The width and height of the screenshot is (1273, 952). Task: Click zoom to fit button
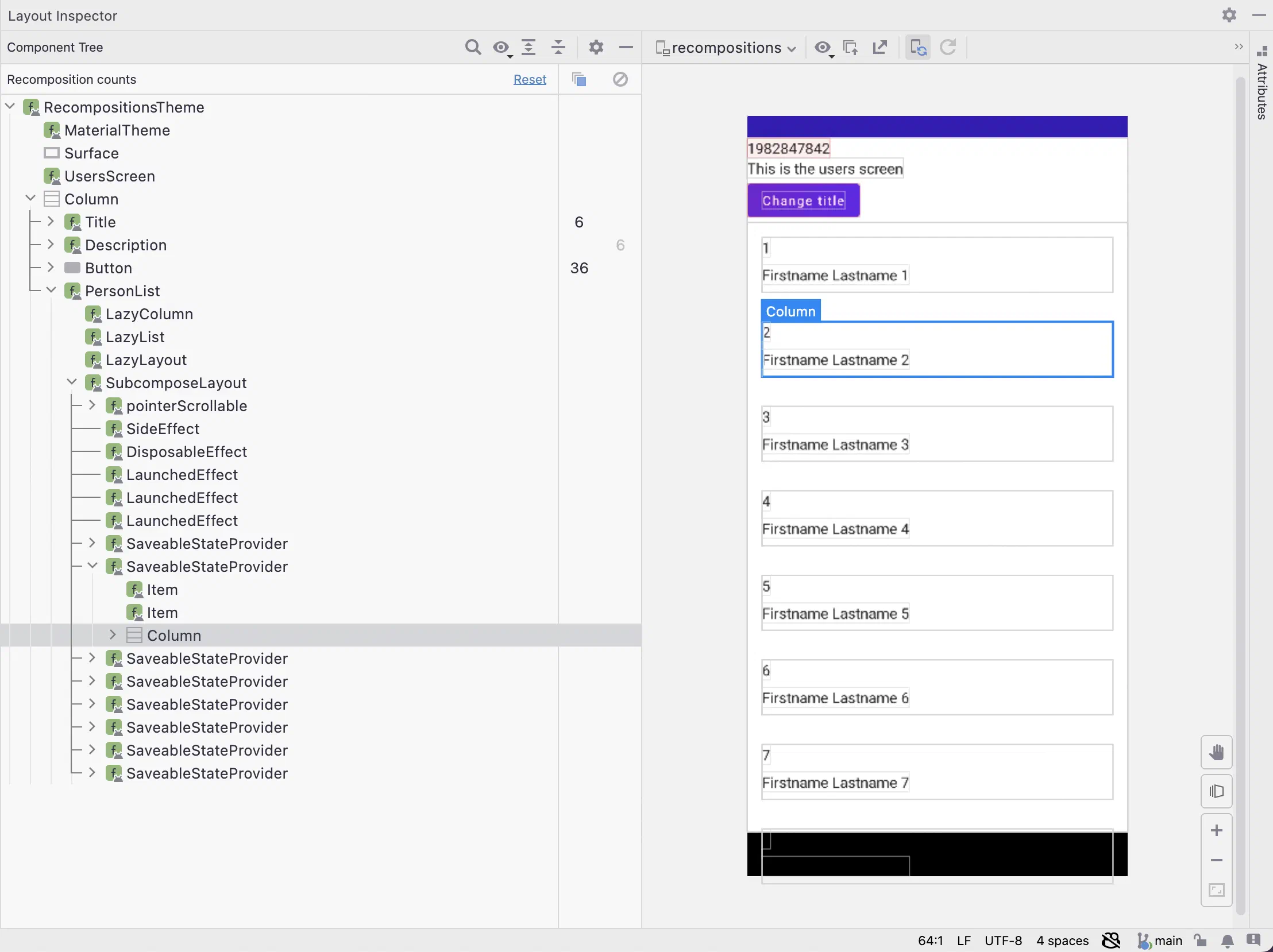pos(1216,890)
